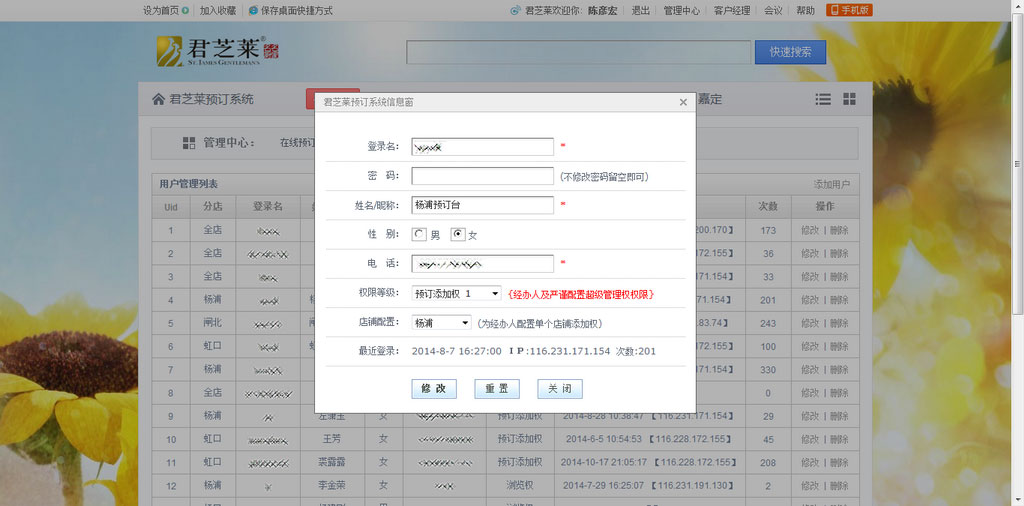
Task: Select the 男 radio button
Action: (x=420, y=234)
